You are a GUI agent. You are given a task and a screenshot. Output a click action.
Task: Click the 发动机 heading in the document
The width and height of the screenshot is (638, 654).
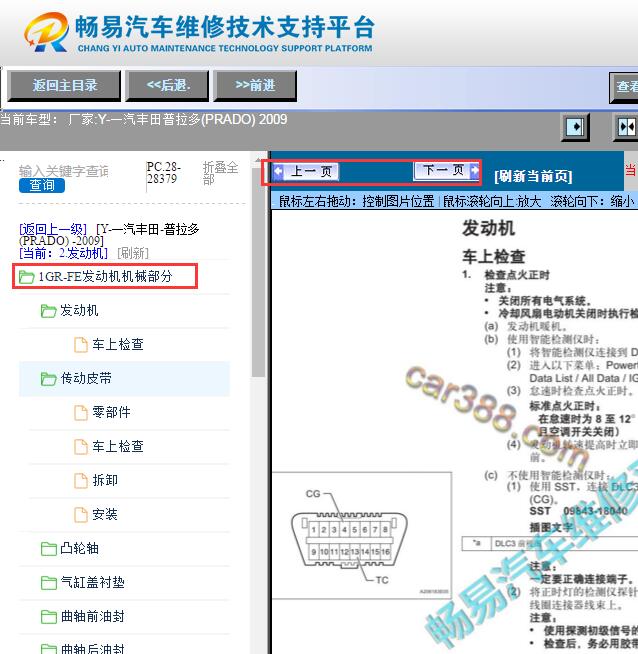(x=488, y=228)
